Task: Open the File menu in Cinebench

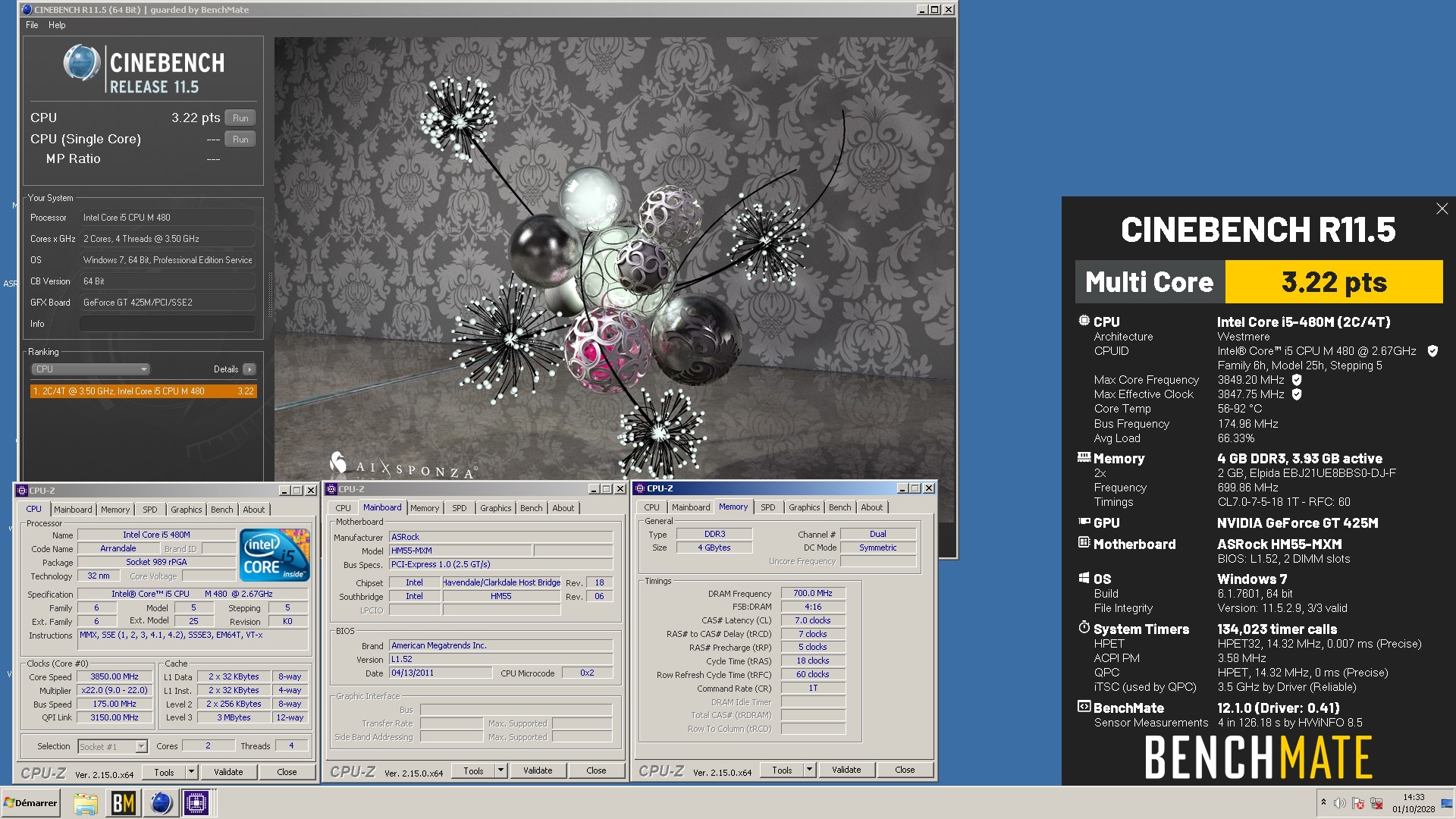Action: point(32,25)
